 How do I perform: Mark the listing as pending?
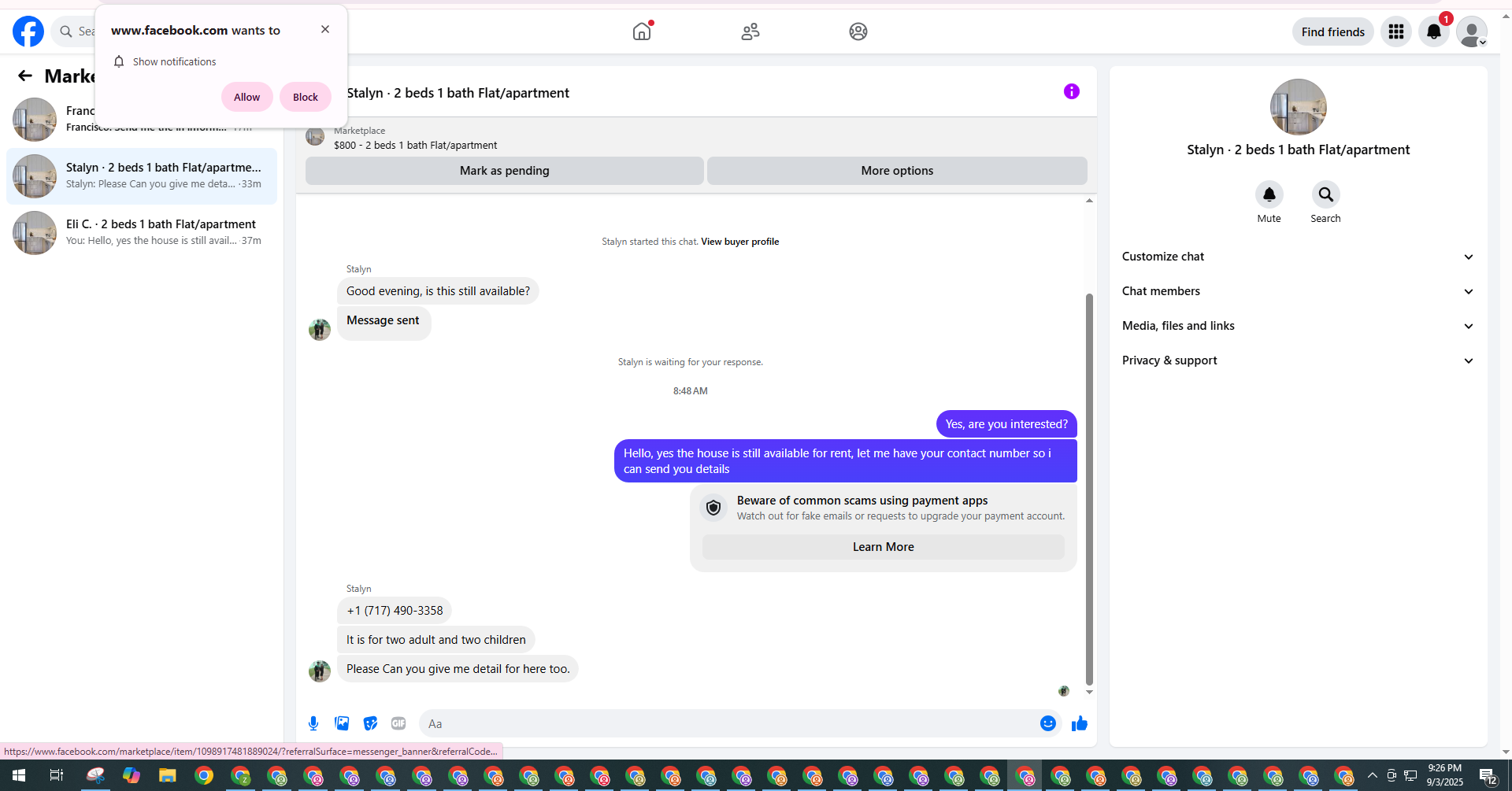pos(505,171)
